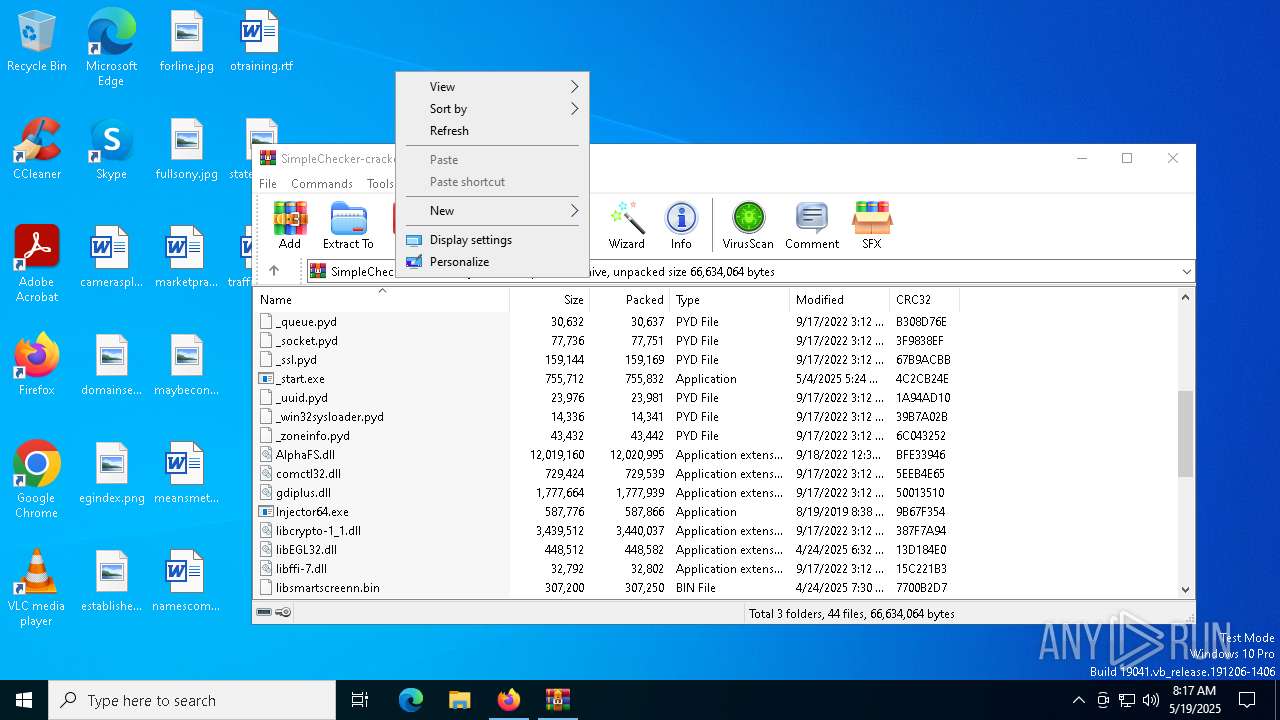The width and height of the screenshot is (1280, 720).
Task: Sort file list by Size column
Action: (x=549, y=300)
